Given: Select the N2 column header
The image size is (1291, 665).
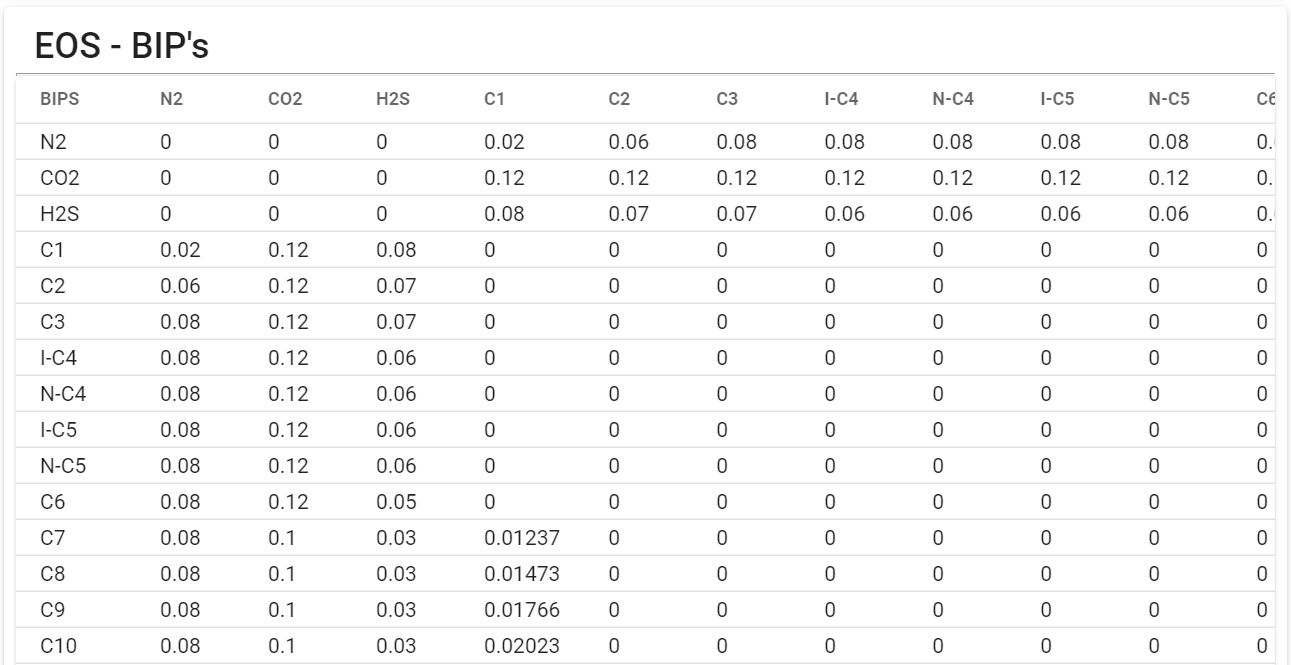Looking at the screenshot, I should [x=172, y=99].
